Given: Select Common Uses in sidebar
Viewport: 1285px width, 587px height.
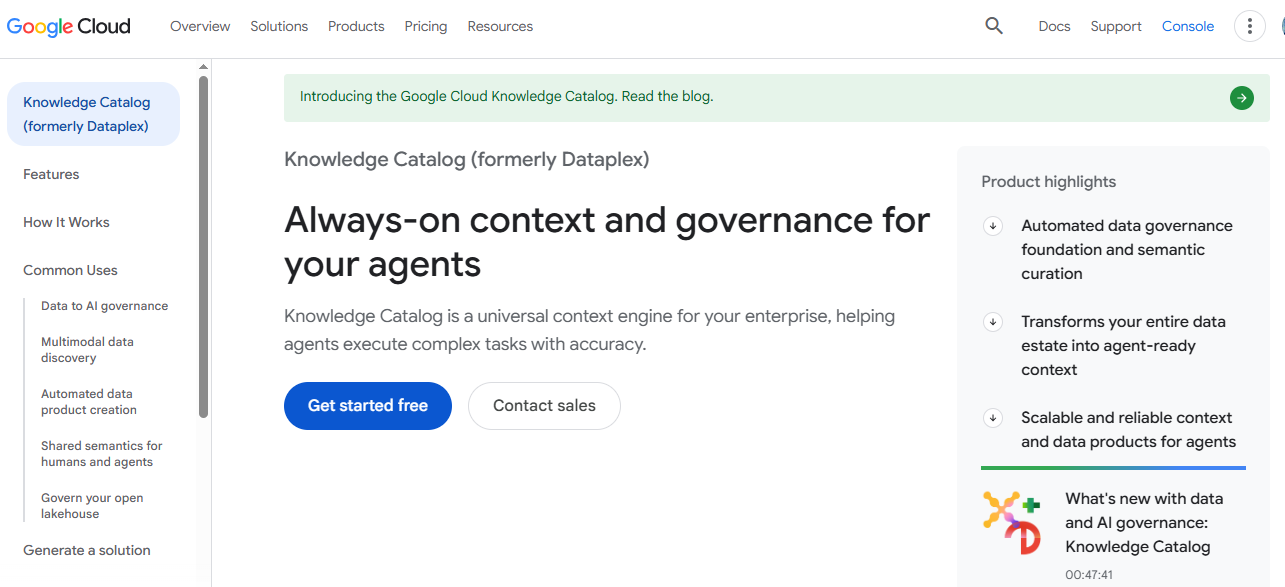Looking at the screenshot, I should click(70, 270).
